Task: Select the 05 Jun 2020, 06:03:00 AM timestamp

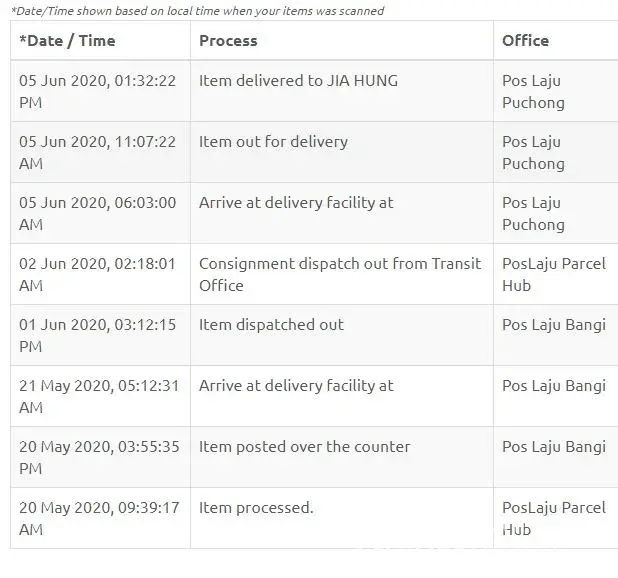Action: 97,213
